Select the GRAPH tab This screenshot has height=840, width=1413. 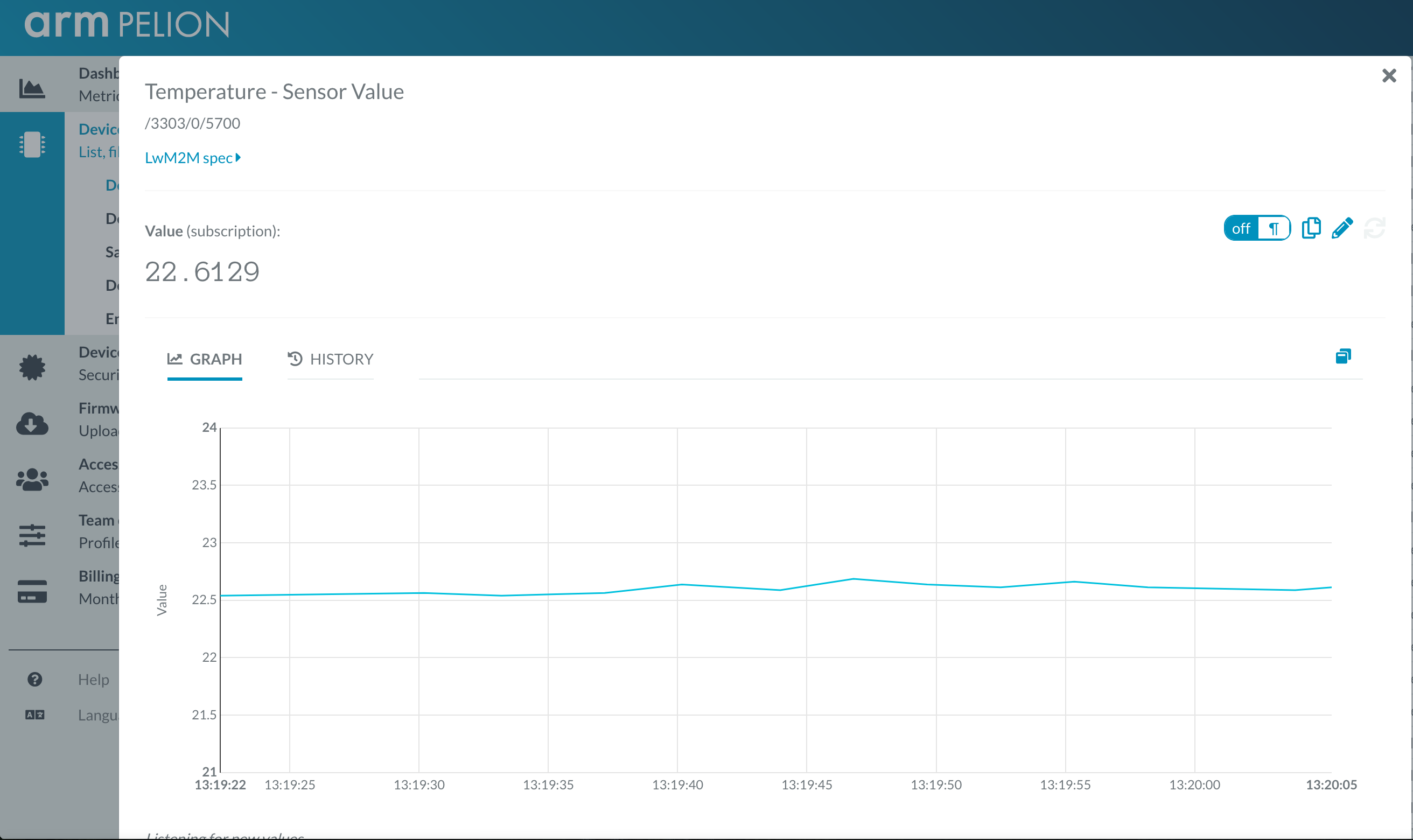(x=205, y=359)
